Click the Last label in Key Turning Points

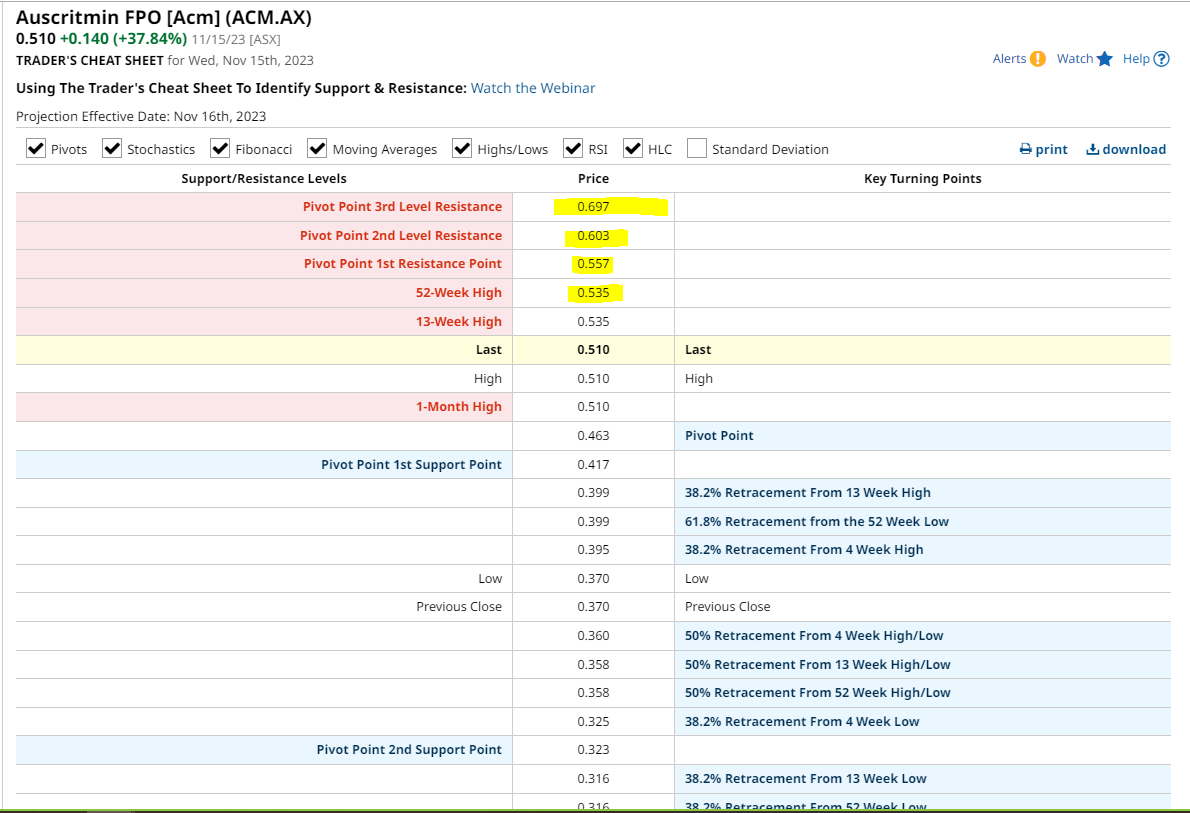coord(697,350)
